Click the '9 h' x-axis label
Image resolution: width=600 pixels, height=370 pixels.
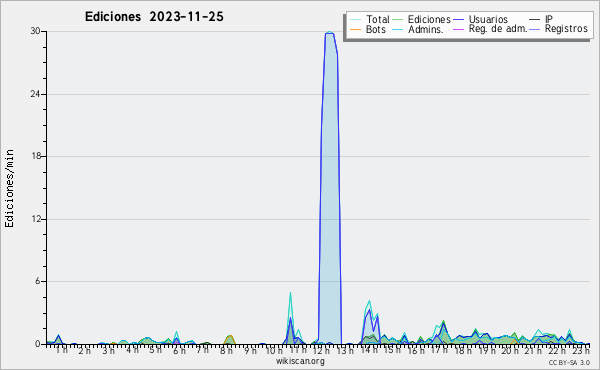tap(250, 350)
